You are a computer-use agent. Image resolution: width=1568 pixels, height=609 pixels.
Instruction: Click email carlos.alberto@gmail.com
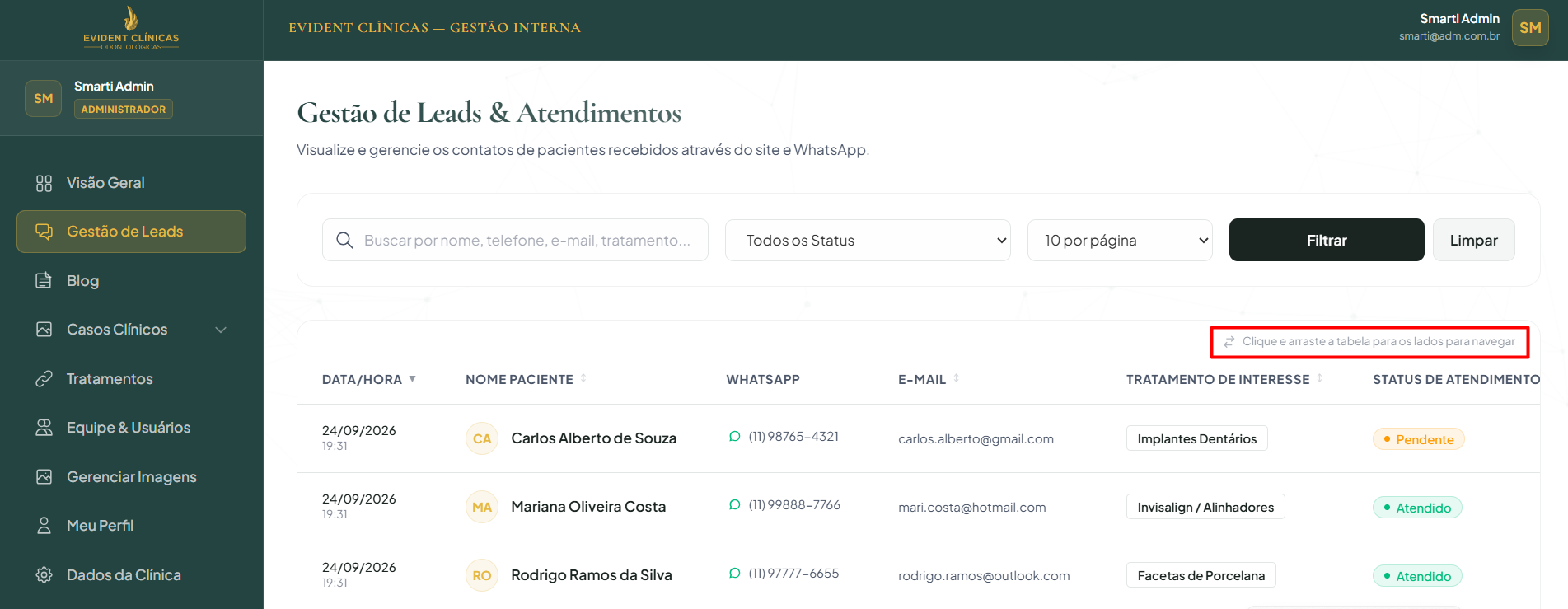point(976,439)
